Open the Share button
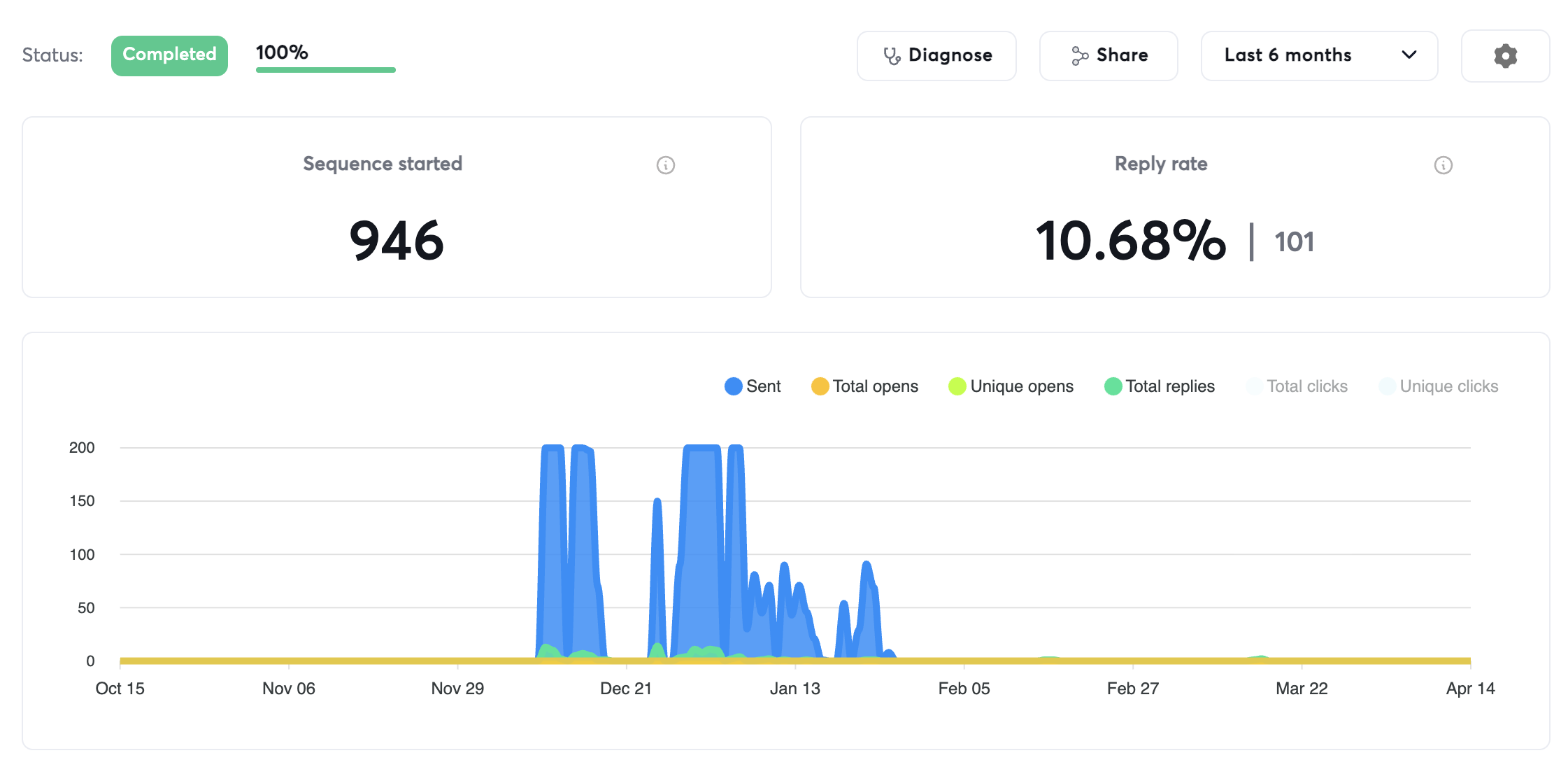The image size is (1568, 767). coord(1109,55)
